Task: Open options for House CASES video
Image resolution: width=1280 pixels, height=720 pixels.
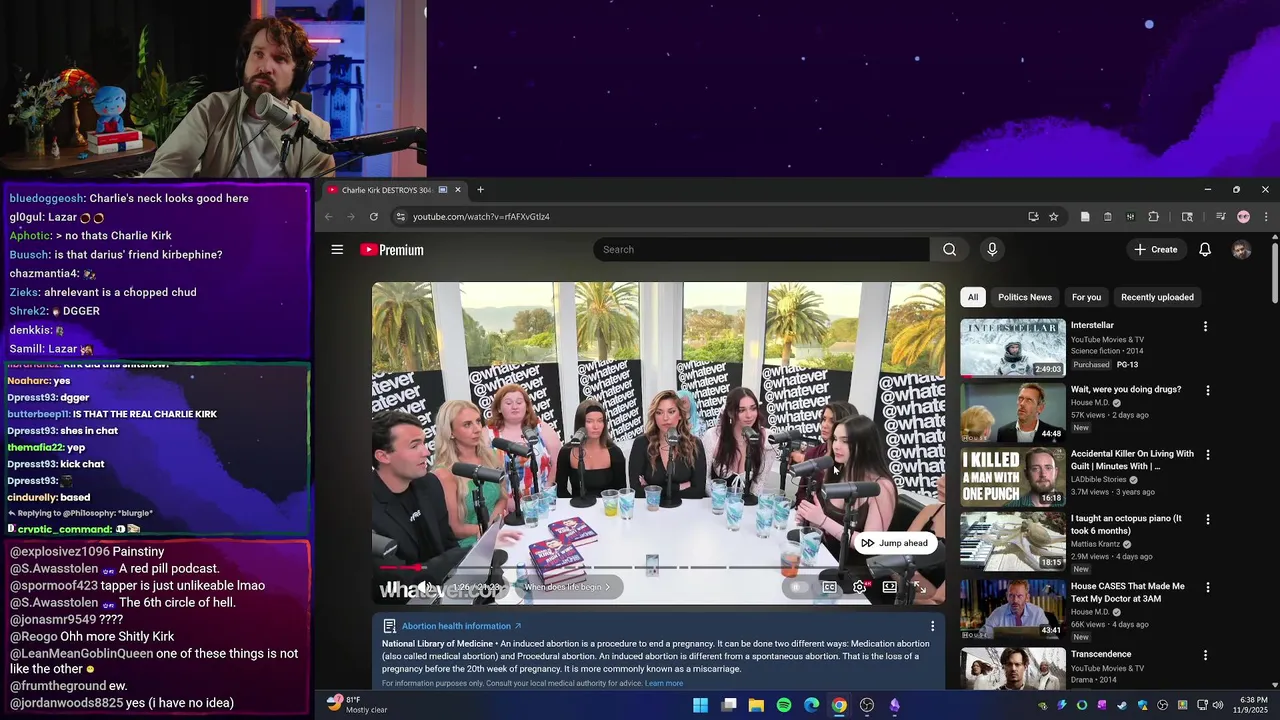Action: tap(1207, 587)
